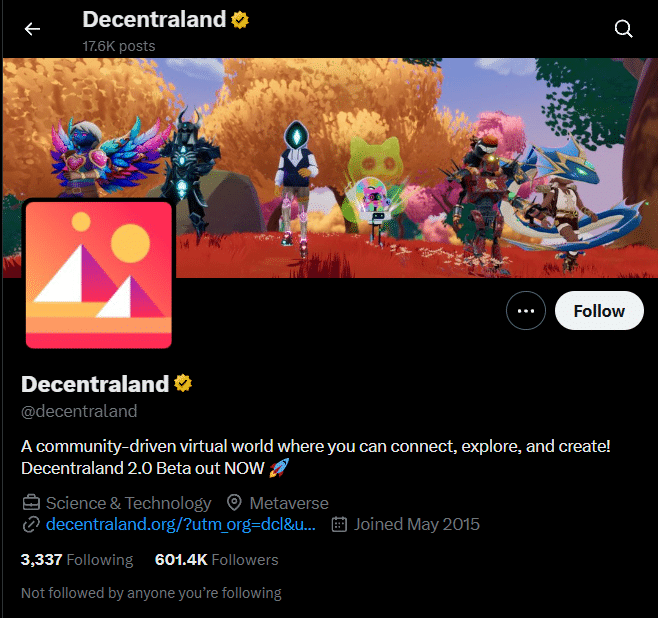This screenshot has width=658, height=618.
Task: Click 'Not followed by anyone you're following'
Action: pos(151,593)
